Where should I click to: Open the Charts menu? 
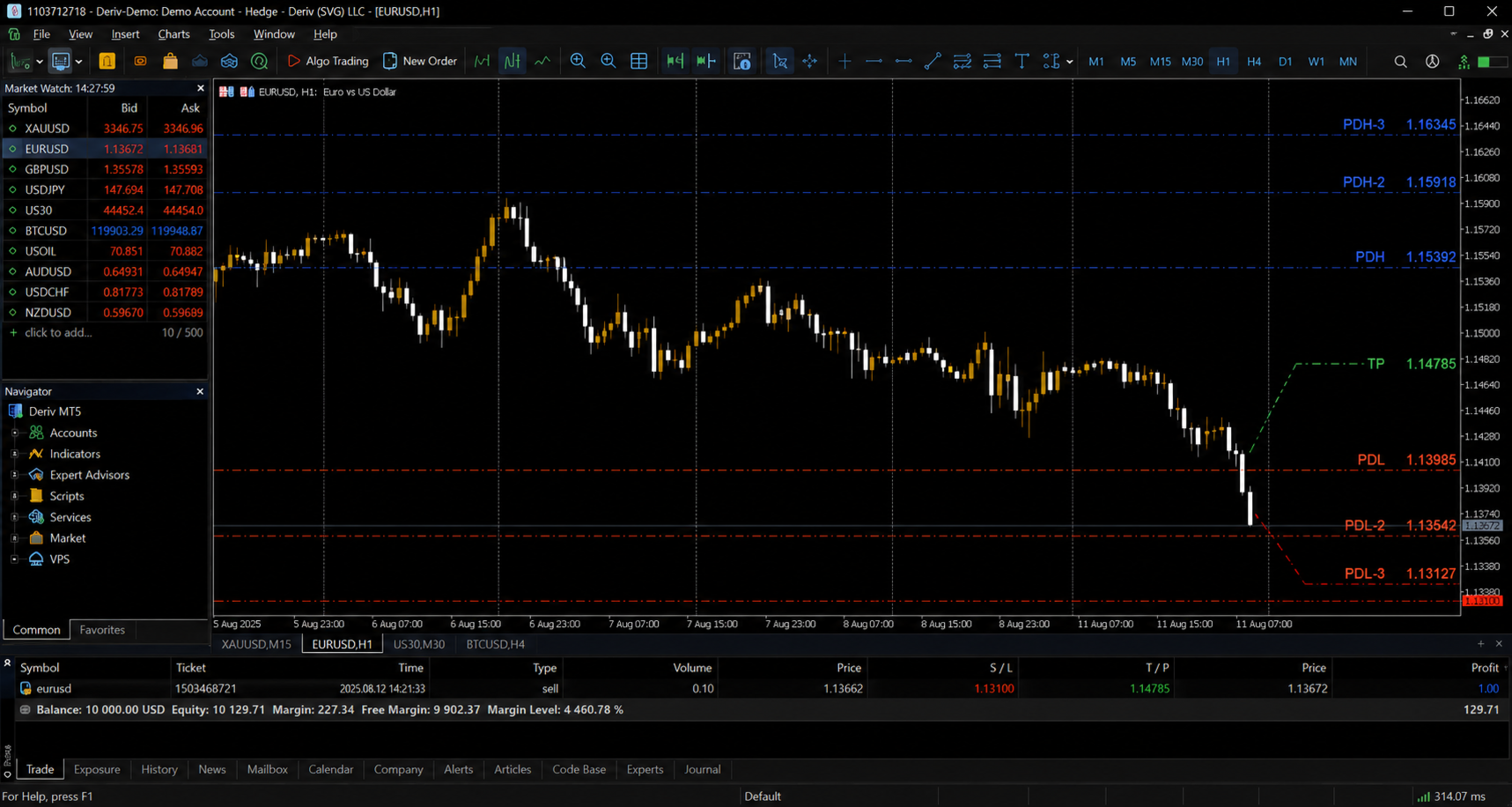(x=173, y=34)
